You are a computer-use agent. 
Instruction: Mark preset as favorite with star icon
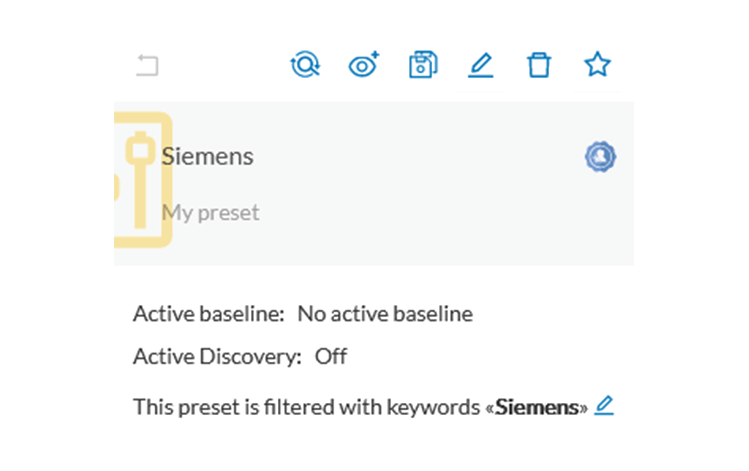click(597, 64)
